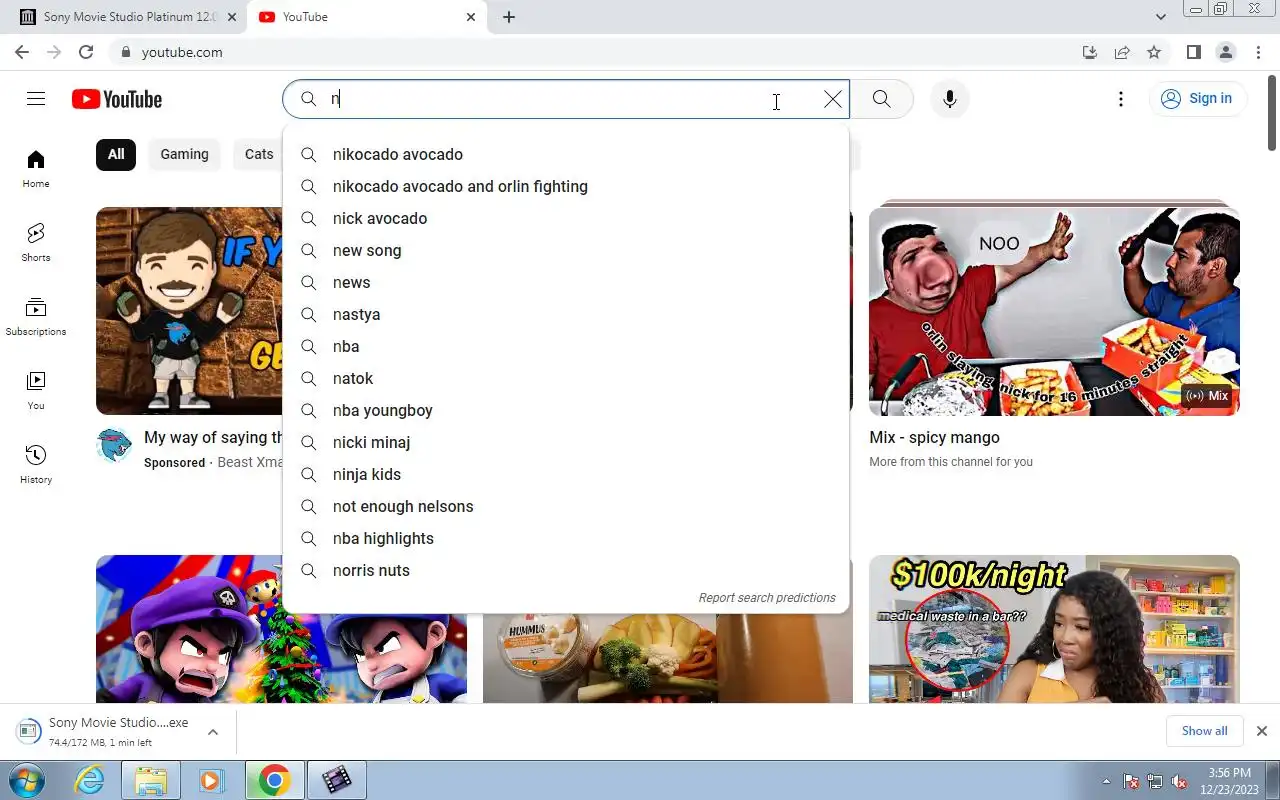Bookmark this page with the star icon
The width and height of the screenshot is (1280, 800).
[1154, 52]
